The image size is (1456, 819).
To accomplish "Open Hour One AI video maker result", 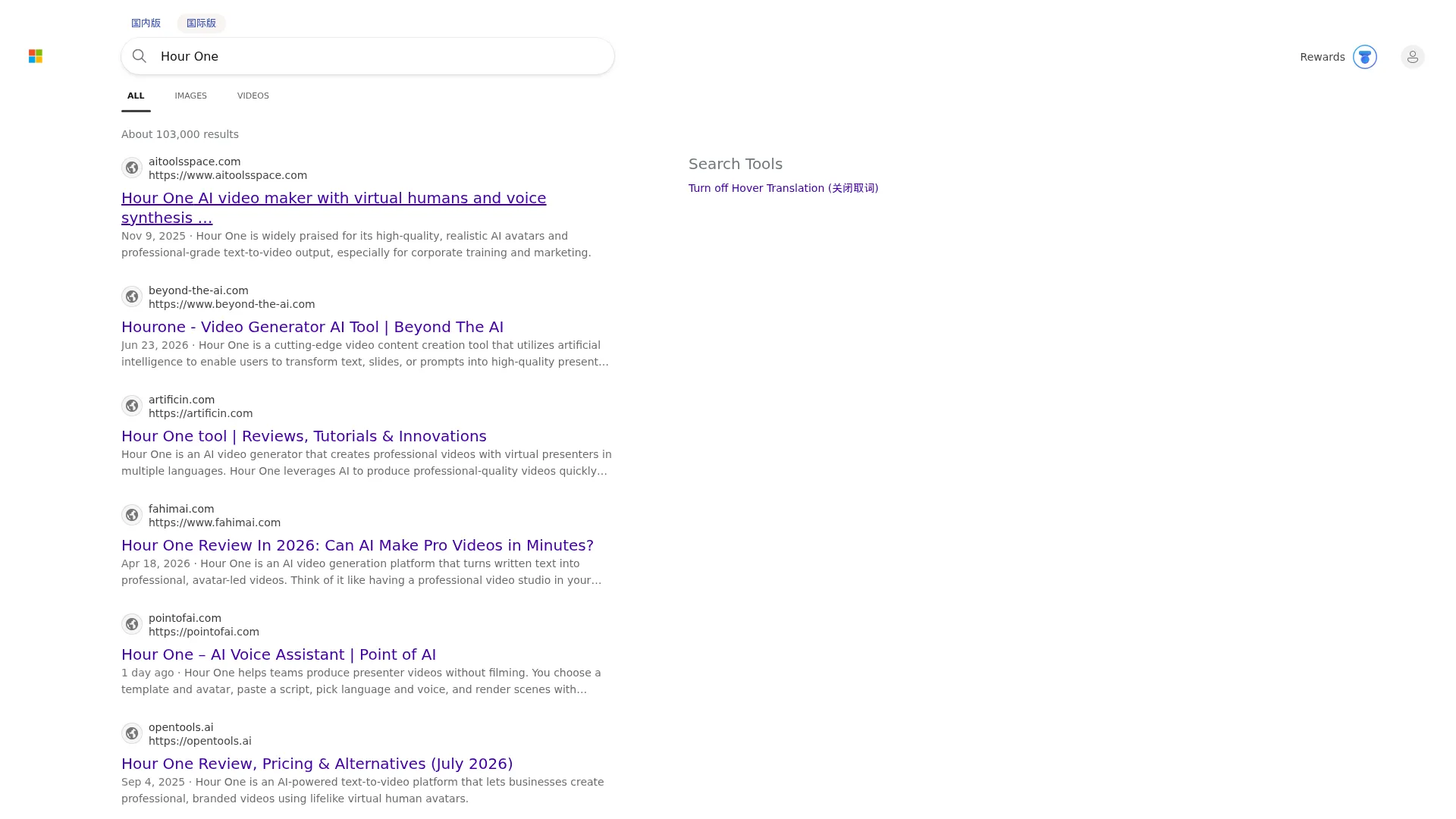I will click(x=334, y=208).
